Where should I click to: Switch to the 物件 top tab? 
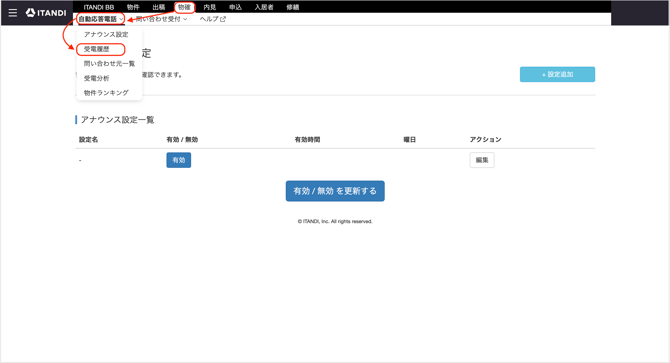coord(133,7)
